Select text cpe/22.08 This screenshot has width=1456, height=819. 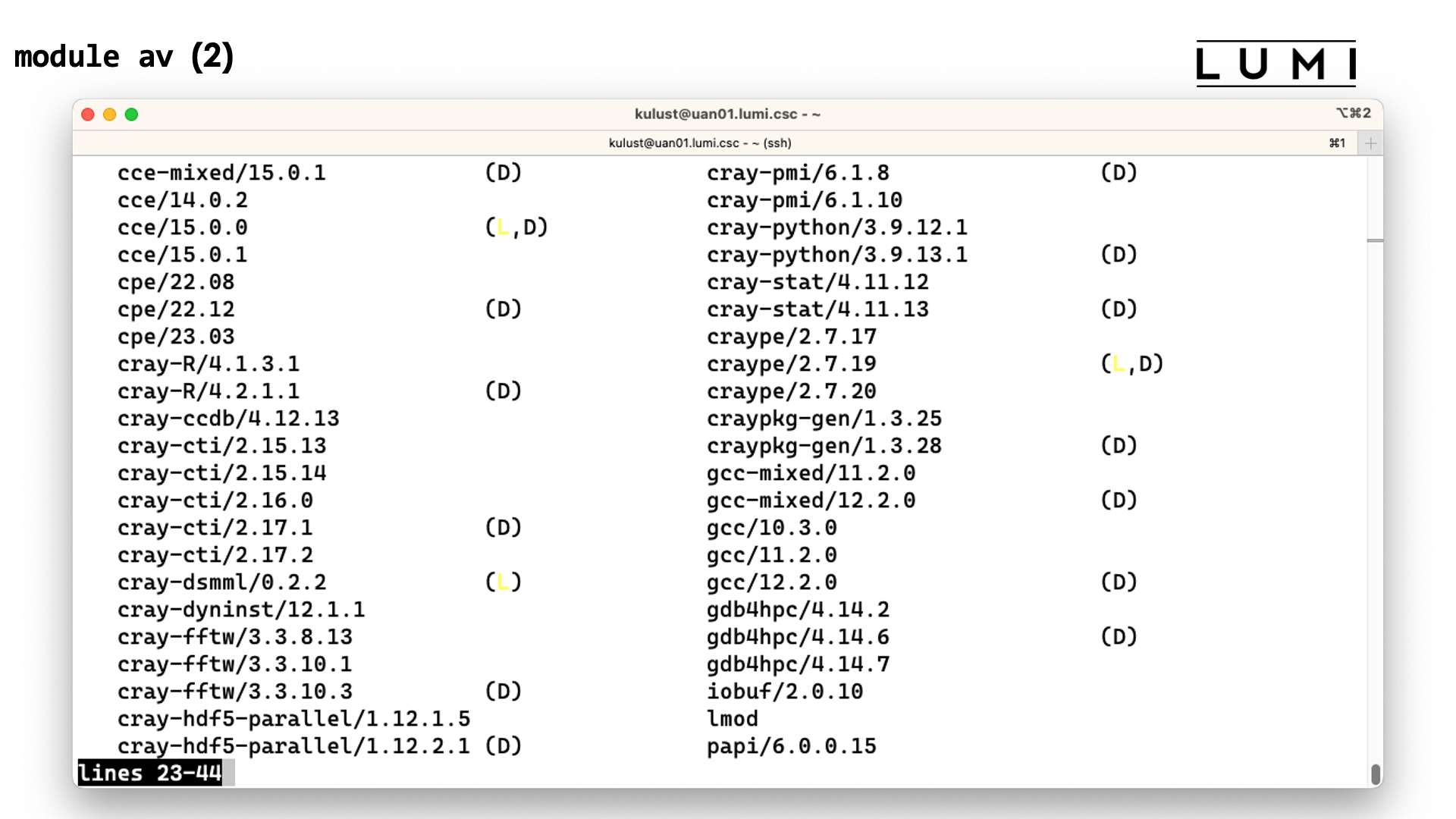[176, 282]
